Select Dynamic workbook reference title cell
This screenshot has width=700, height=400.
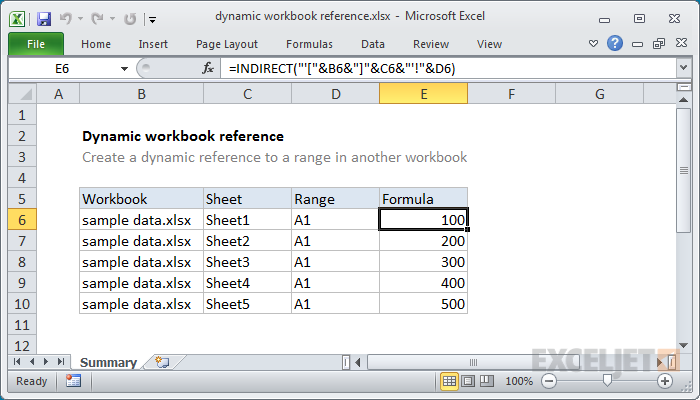coord(183,136)
